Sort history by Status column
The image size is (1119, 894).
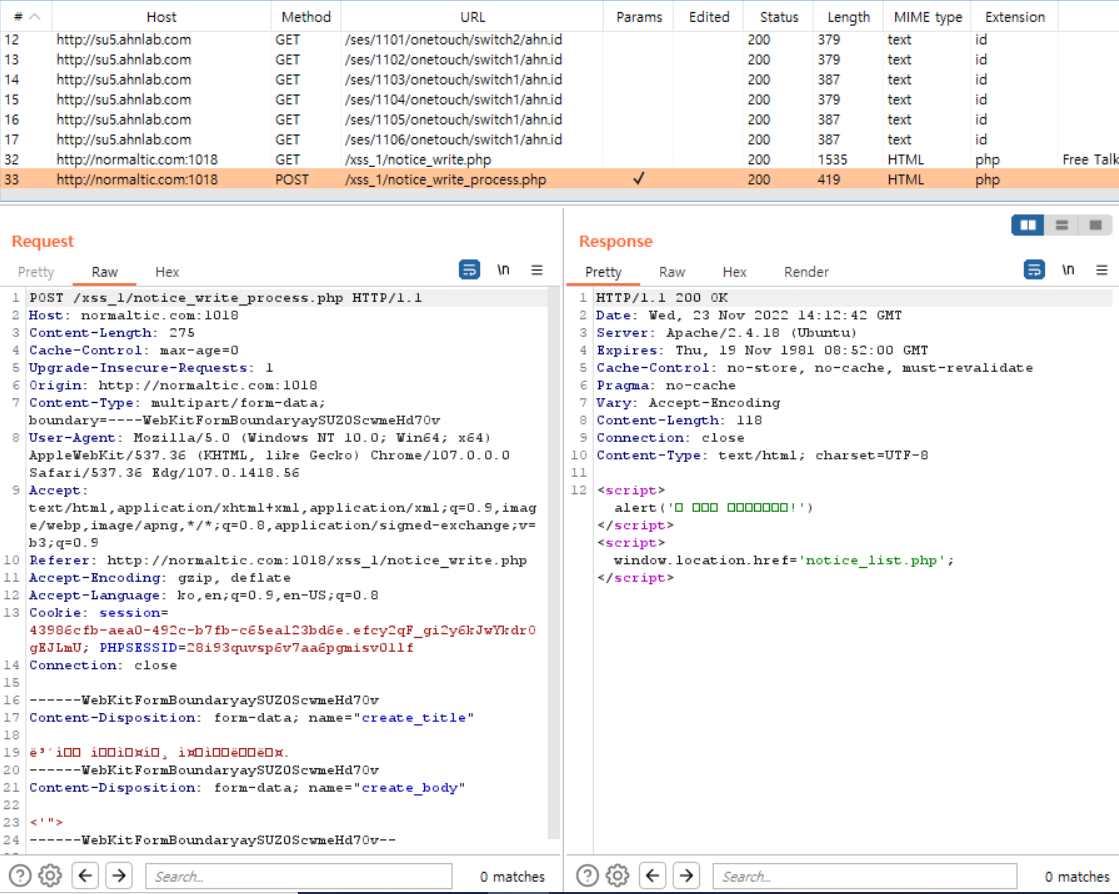click(x=779, y=16)
